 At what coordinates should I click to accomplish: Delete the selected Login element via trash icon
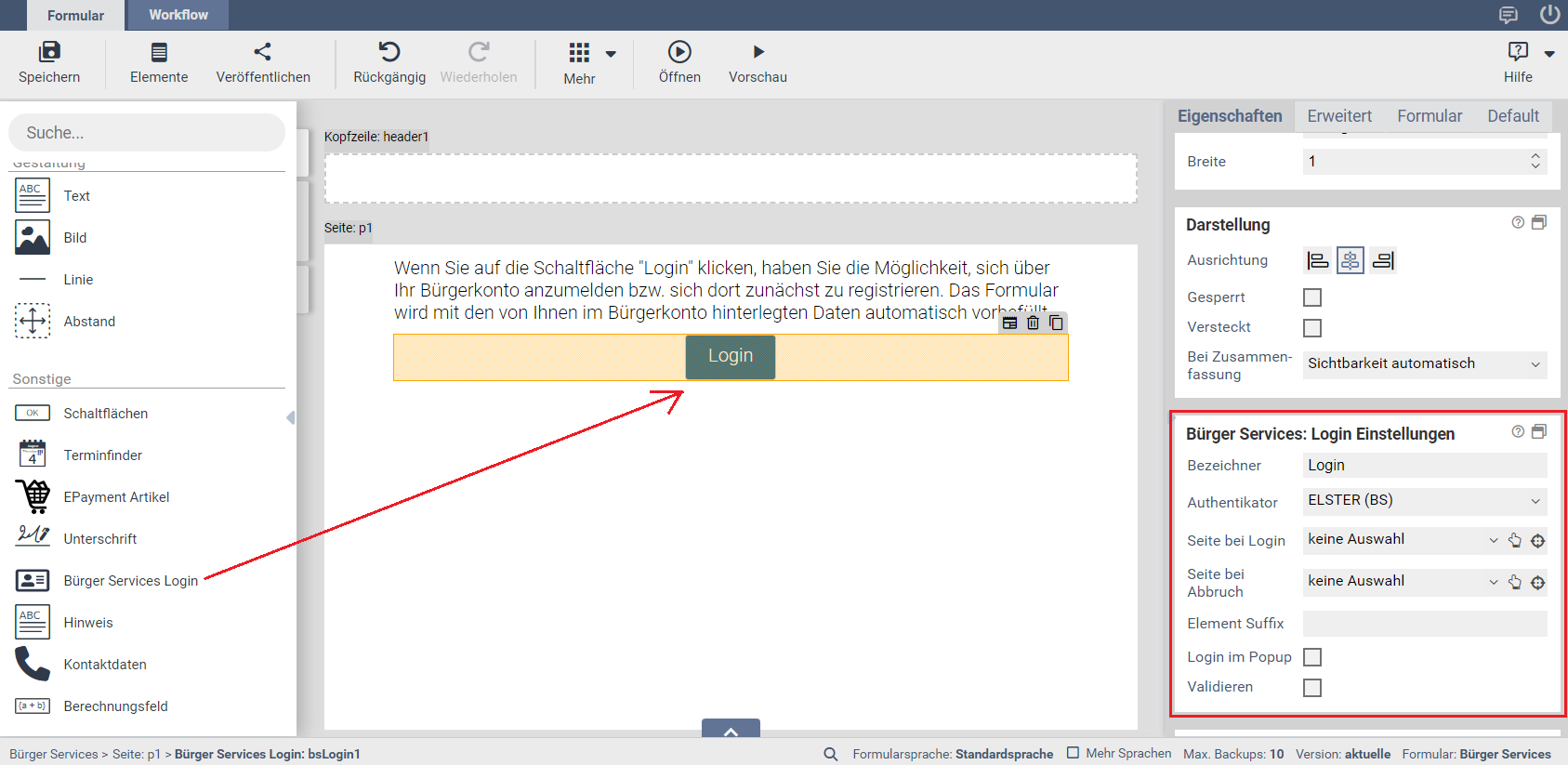(x=1033, y=323)
